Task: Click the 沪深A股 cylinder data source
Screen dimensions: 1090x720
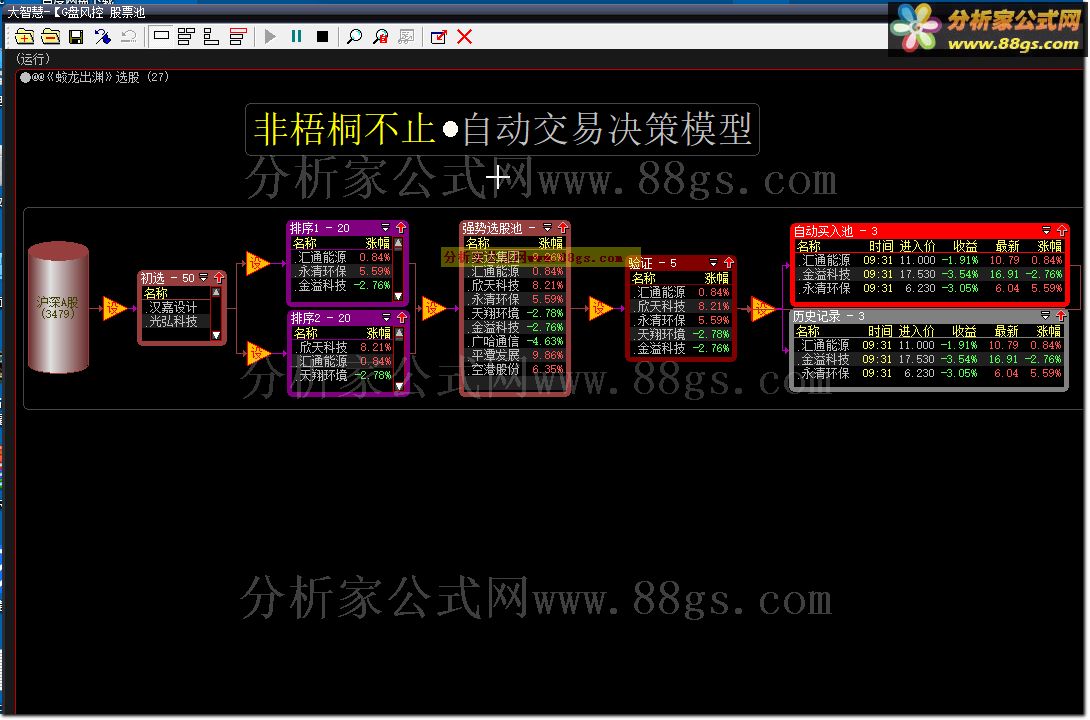Action: pos(58,307)
